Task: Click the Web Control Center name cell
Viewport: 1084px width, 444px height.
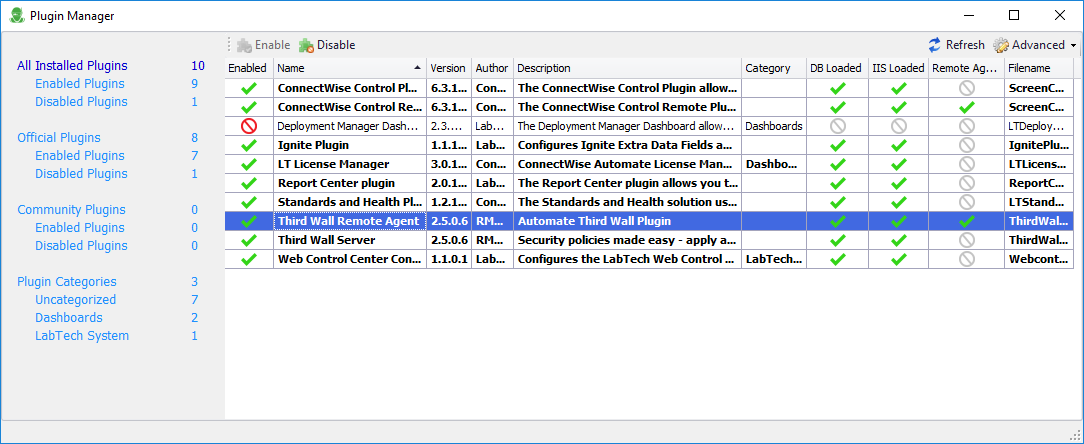Action: coord(350,259)
